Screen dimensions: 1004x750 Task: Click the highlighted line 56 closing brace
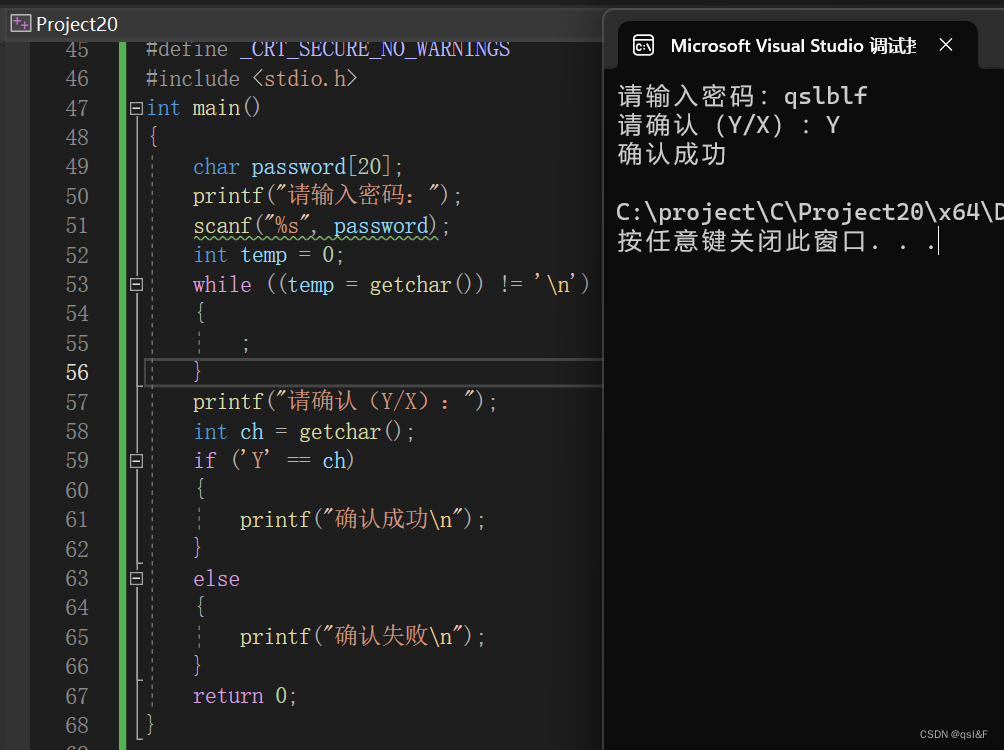(197, 371)
